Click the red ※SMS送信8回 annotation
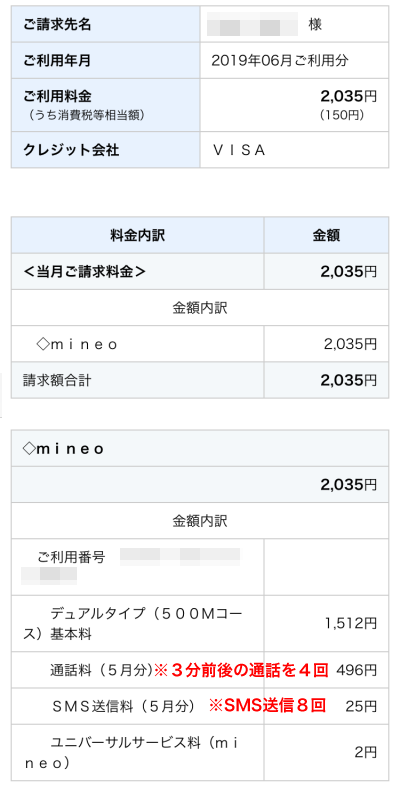The image size is (400, 796). 268,706
